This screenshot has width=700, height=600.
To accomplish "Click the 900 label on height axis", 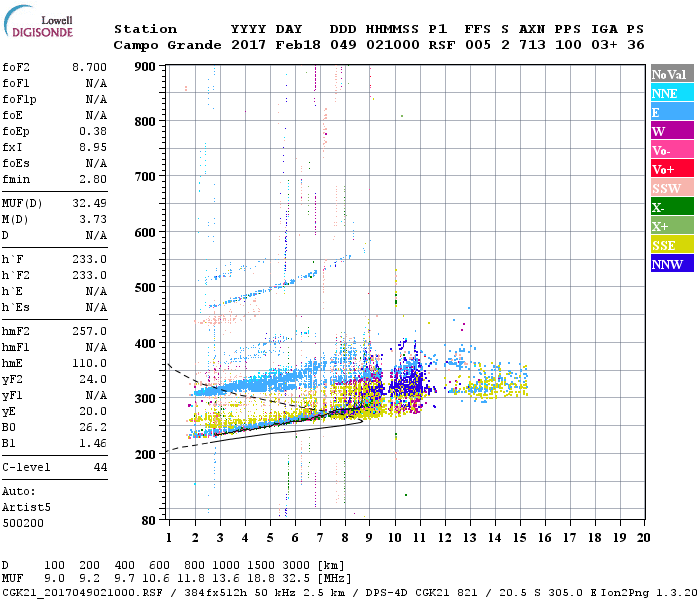I will (x=145, y=67).
